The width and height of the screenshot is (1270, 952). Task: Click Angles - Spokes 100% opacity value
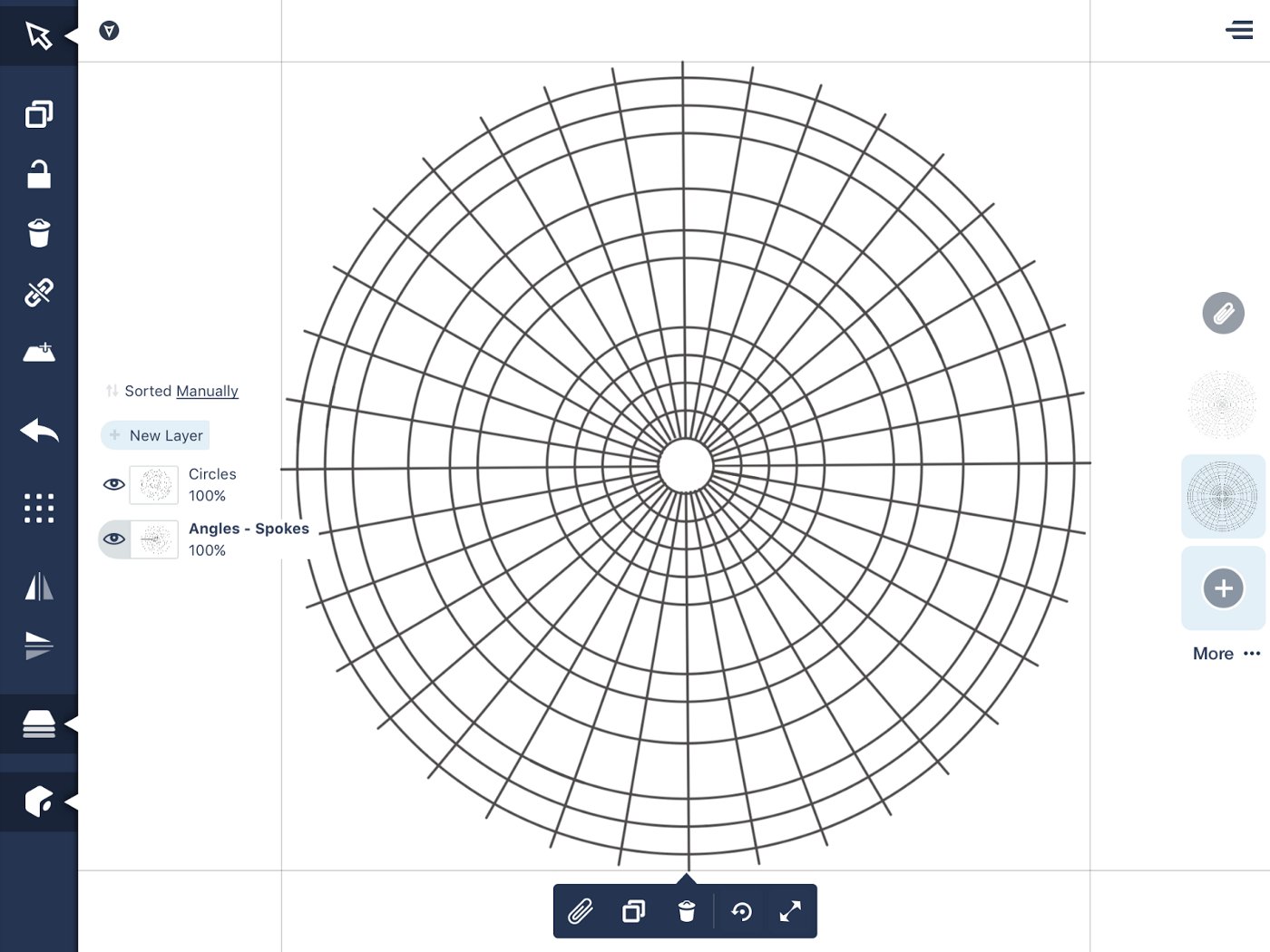[x=207, y=550]
